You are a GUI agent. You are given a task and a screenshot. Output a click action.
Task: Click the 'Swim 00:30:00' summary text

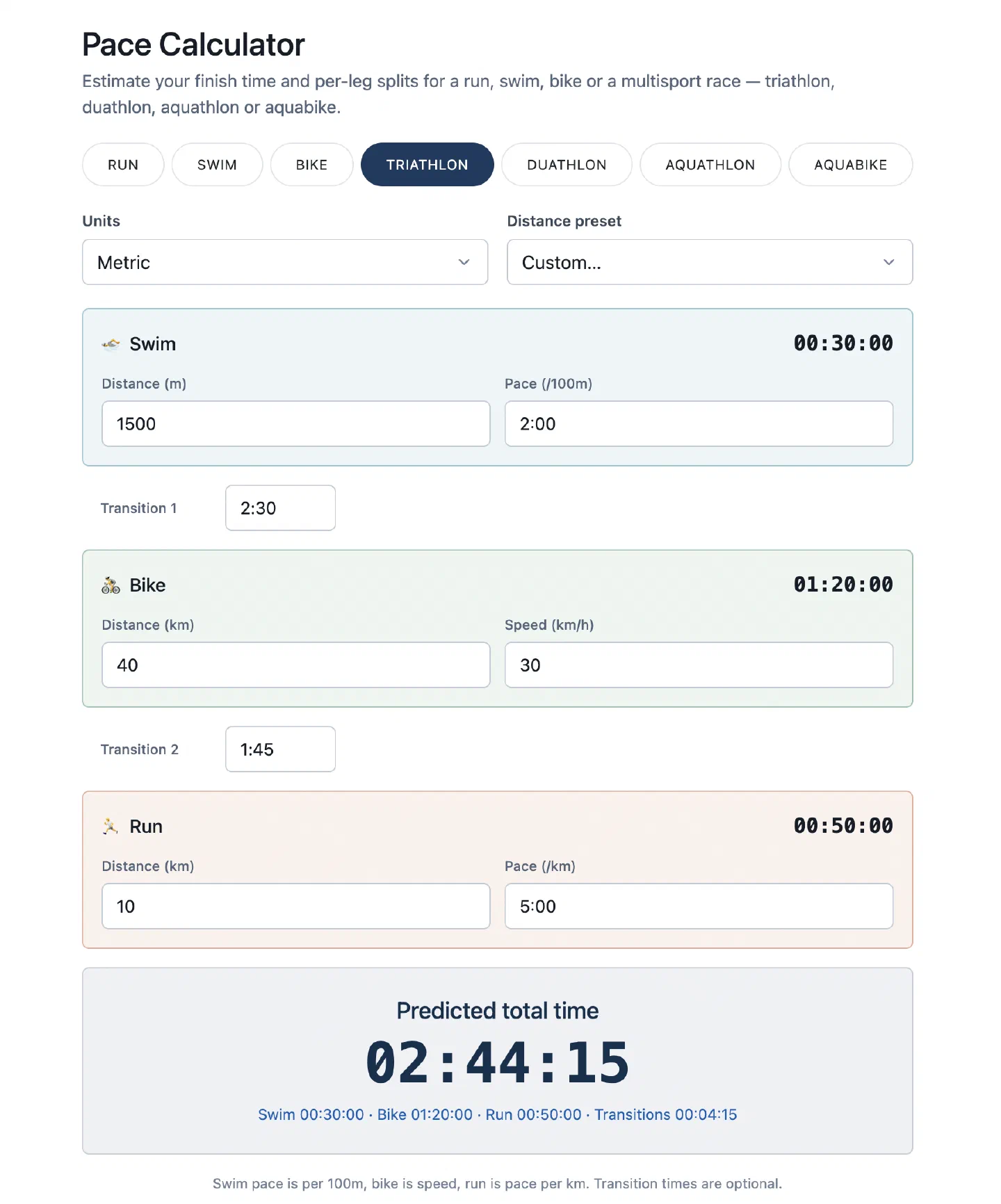(x=311, y=1114)
